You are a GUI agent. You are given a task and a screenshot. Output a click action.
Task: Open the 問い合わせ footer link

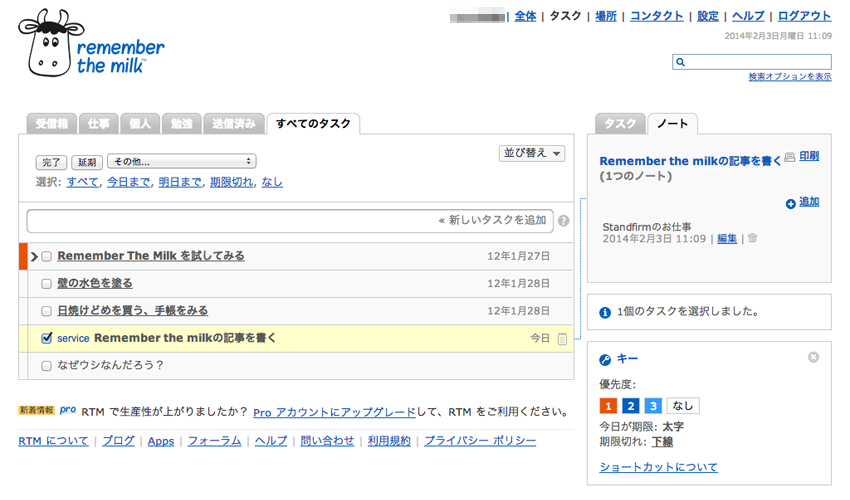coord(327,441)
